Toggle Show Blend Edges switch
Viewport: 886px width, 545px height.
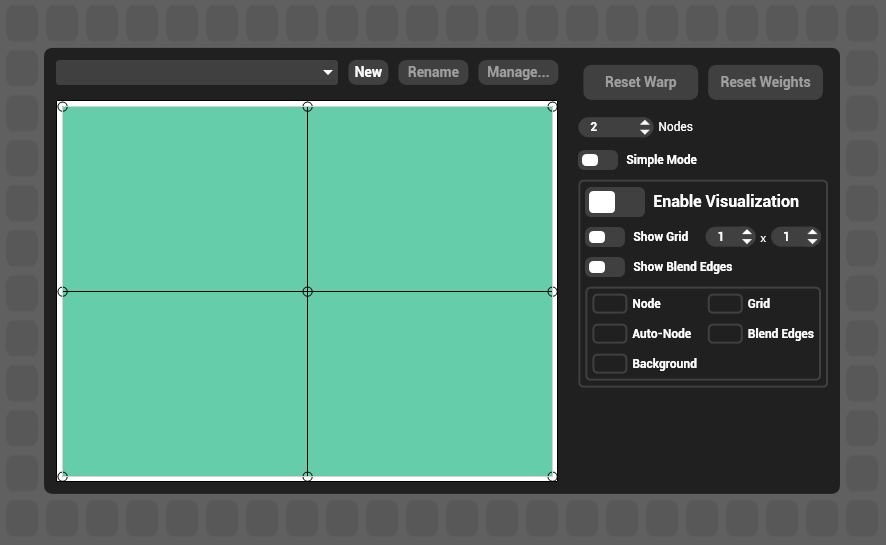pos(605,267)
